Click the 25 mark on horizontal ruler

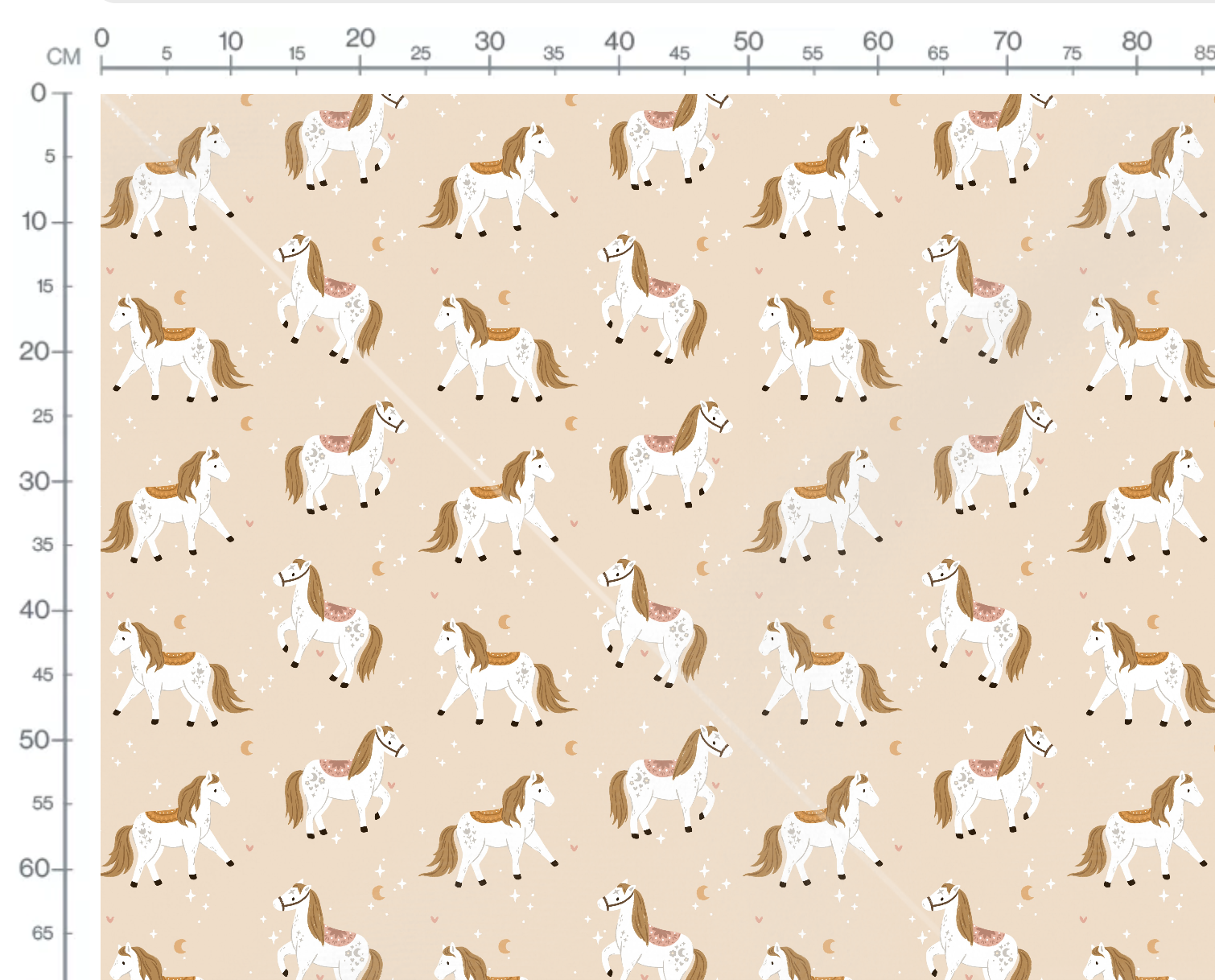pyautogui.click(x=421, y=53)
